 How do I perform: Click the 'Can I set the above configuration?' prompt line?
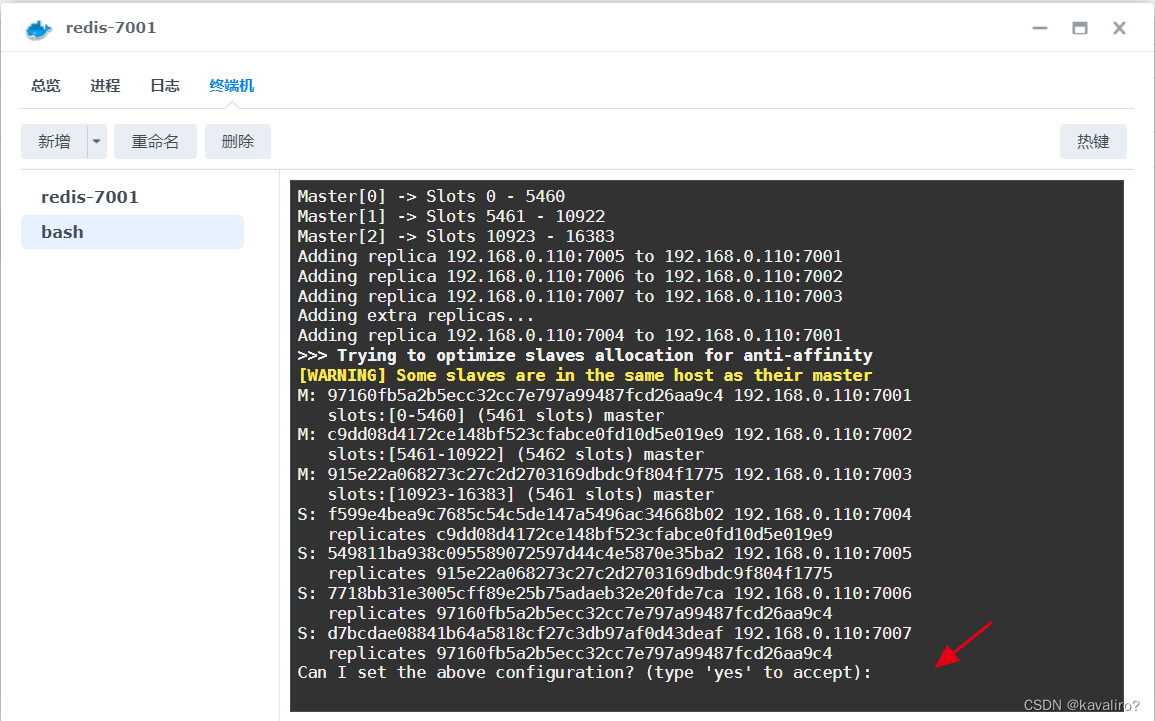point(584,672)
